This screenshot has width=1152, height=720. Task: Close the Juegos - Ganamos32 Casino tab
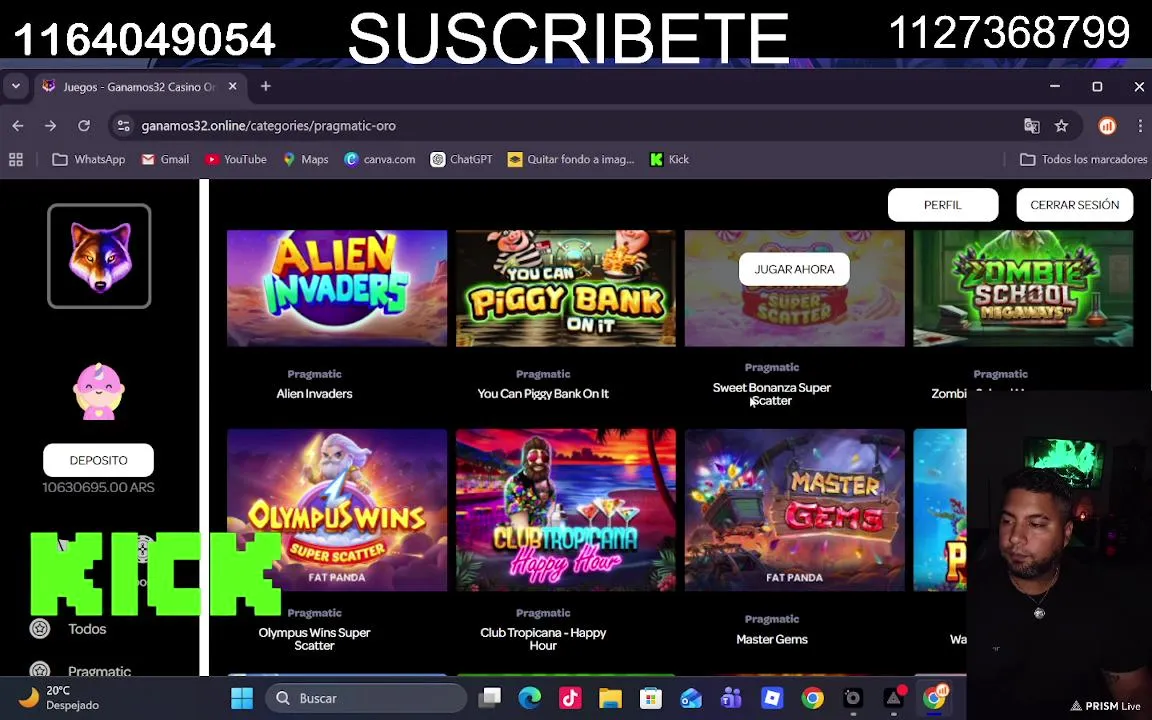coord(232,87)
